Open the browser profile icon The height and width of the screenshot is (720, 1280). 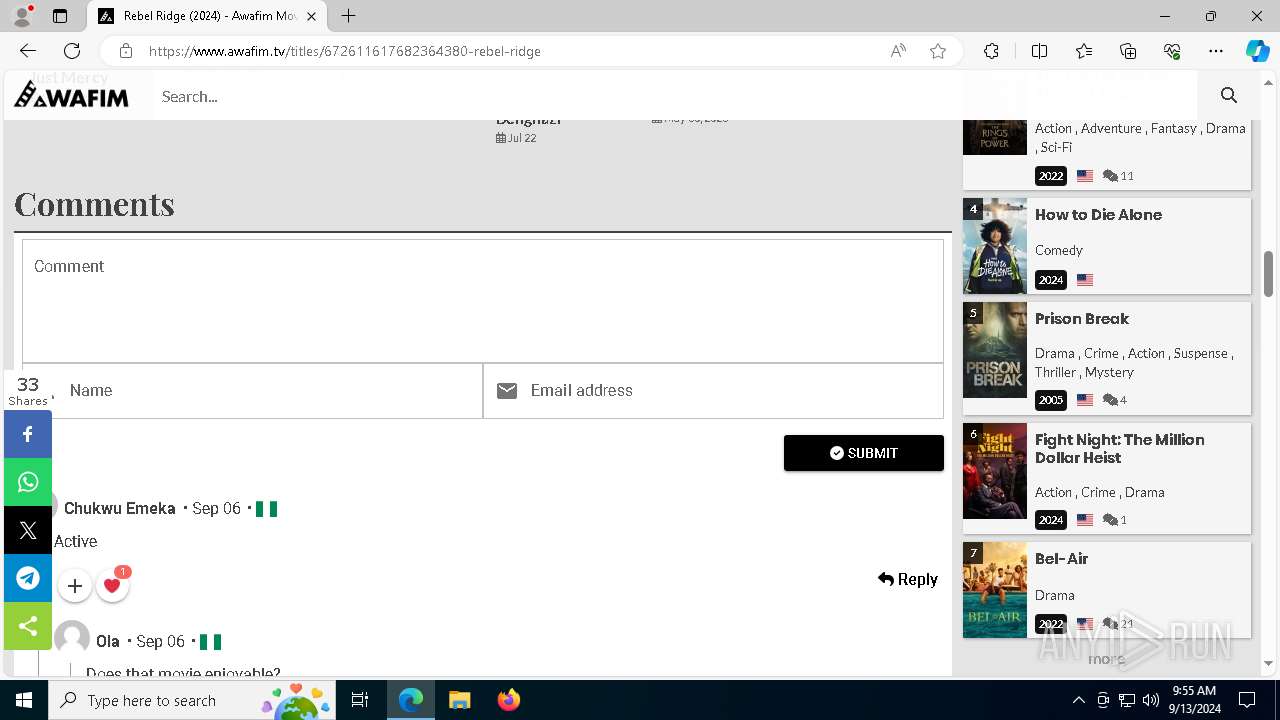(x=22, y=16)
